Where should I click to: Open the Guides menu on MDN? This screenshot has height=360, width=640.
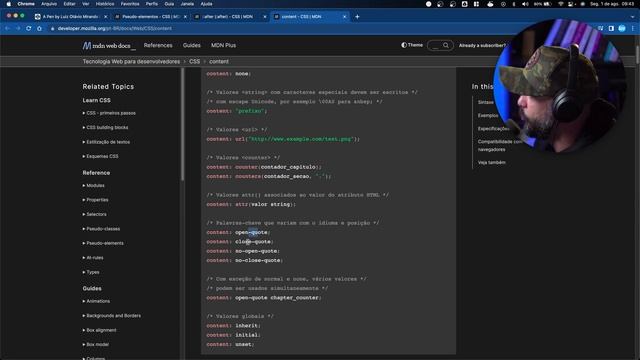(191, 45)
